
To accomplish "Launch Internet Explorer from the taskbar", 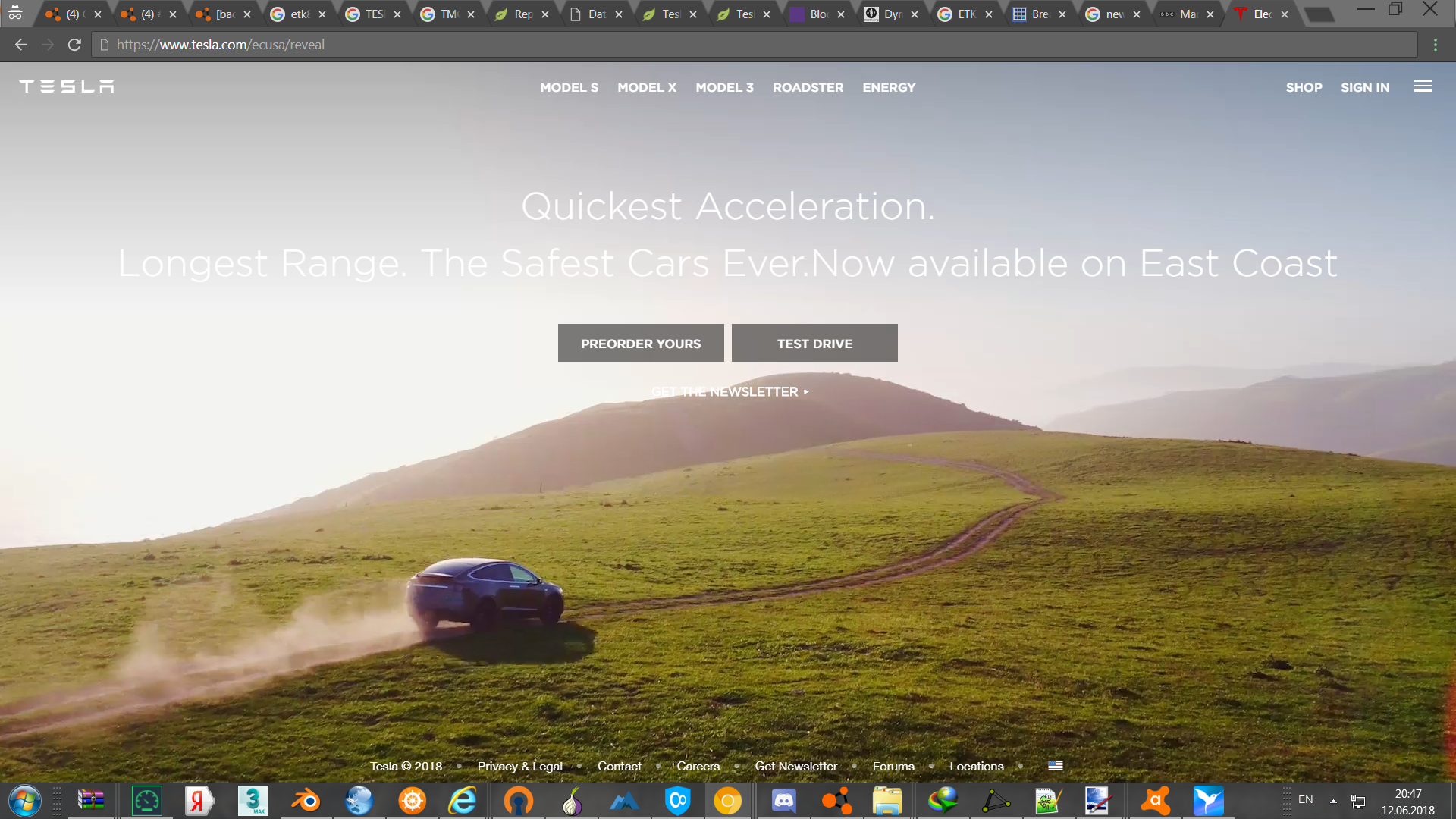I will [x=463, y=801].
